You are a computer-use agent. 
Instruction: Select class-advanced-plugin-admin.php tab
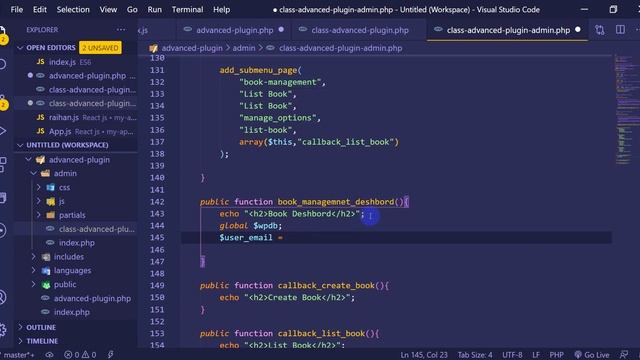pos(508,30)
